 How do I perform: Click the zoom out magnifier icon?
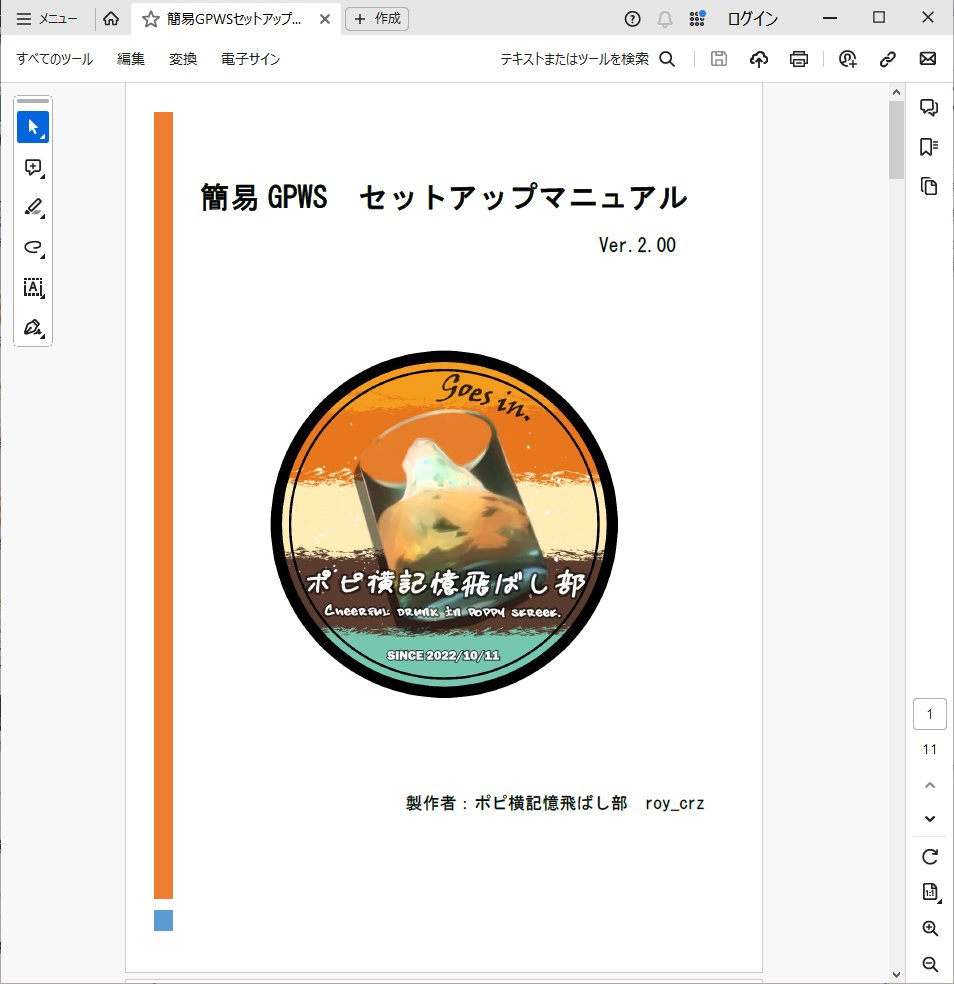click(x=930, y=964)
